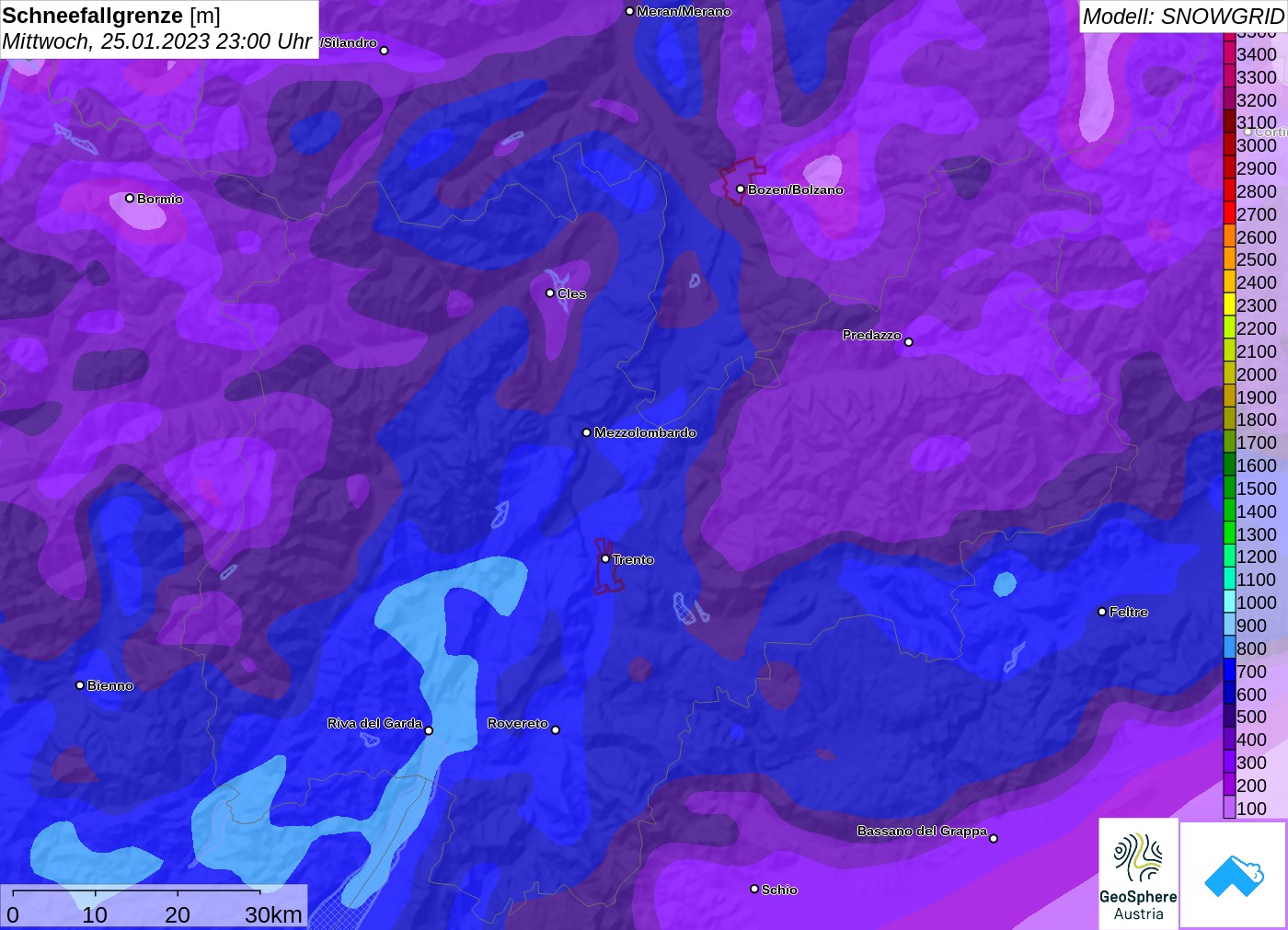Click the Rovereto label text
This screenshot has width=1288, height=930.
518,723
